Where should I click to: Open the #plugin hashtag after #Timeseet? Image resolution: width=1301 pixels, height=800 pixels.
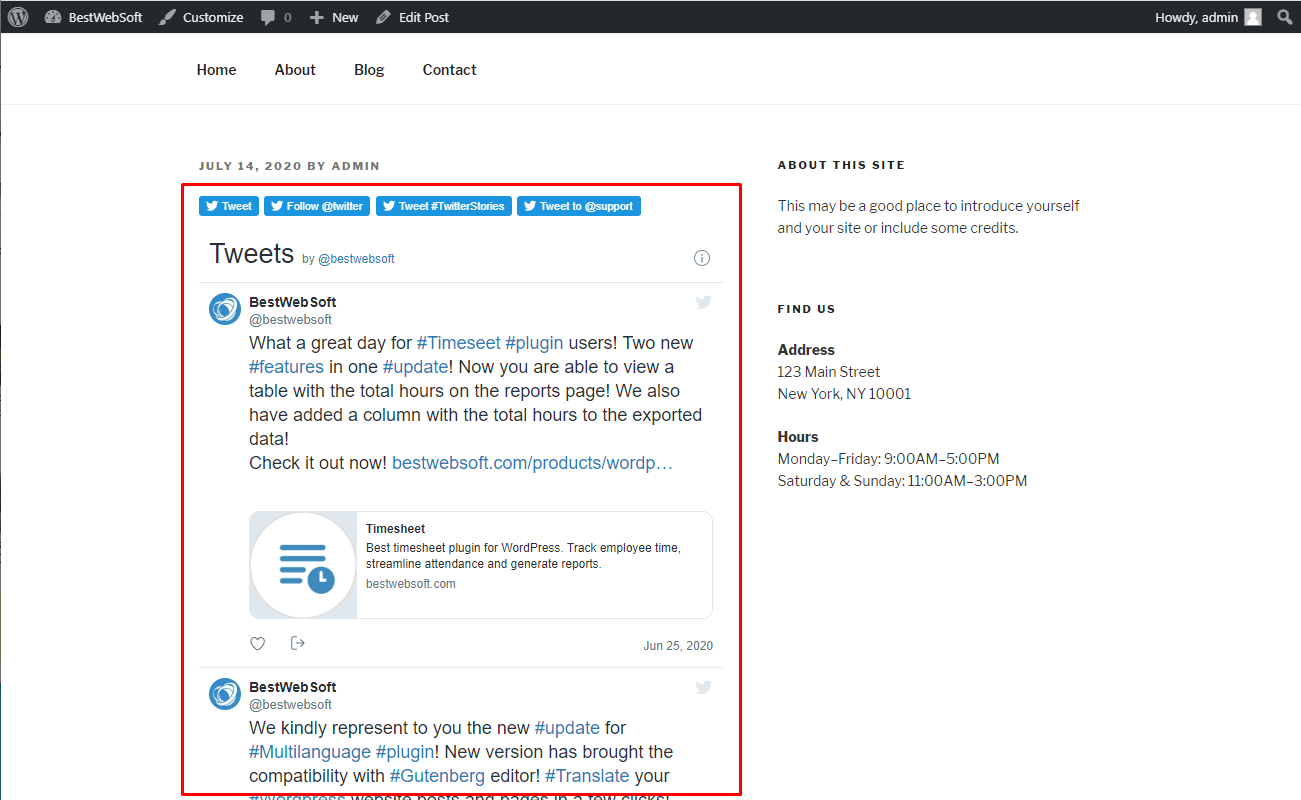[x=534, y=343]
